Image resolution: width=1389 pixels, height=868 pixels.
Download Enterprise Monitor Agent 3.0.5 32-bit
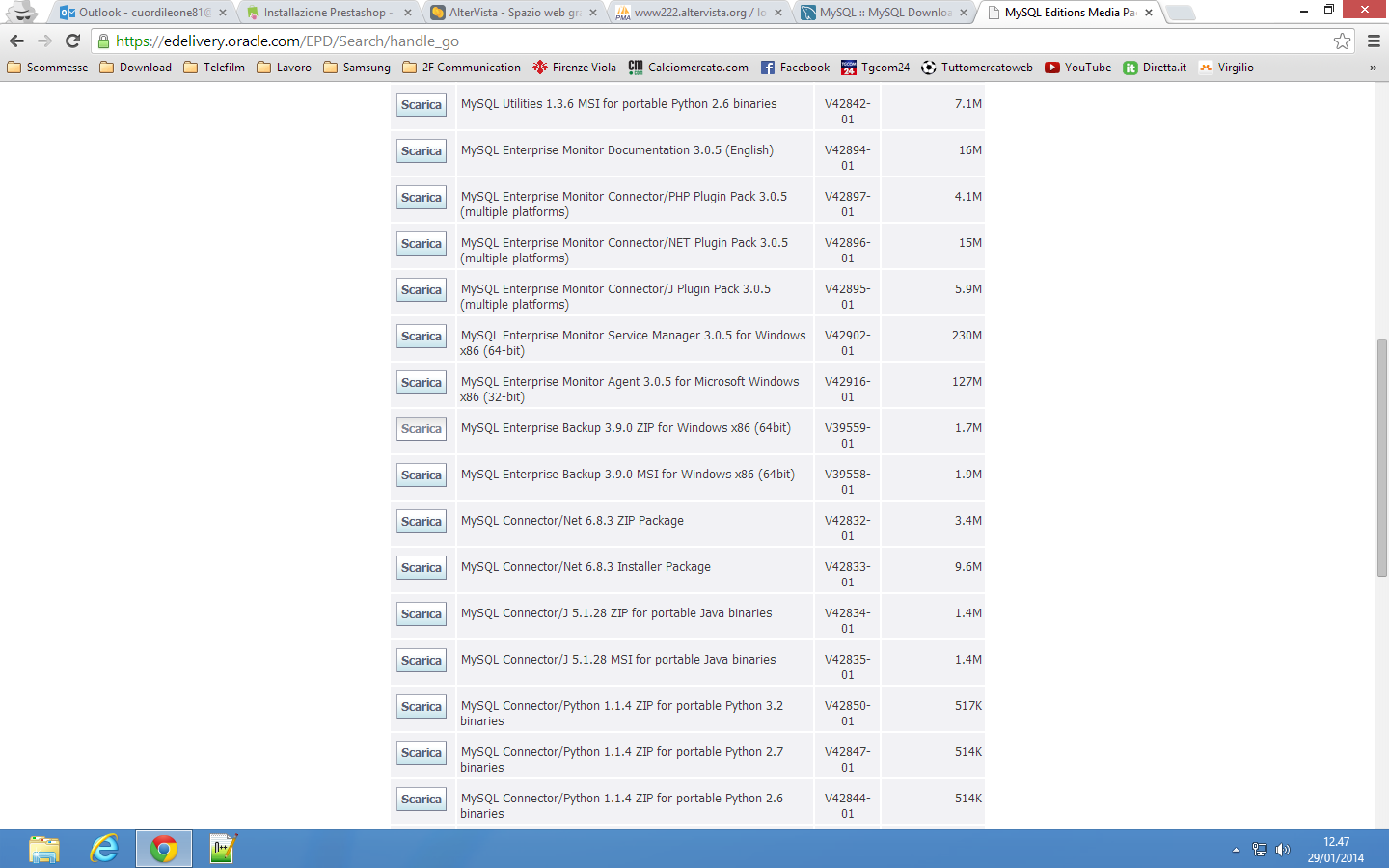tap(422, 383)
